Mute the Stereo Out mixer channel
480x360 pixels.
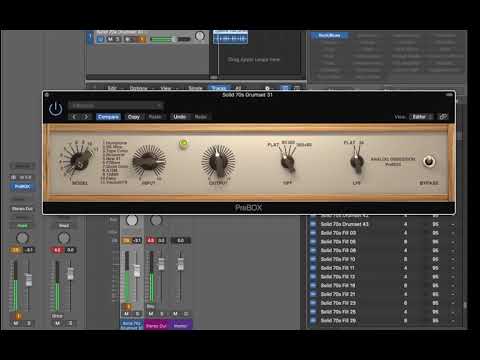(x=151, y=314)
